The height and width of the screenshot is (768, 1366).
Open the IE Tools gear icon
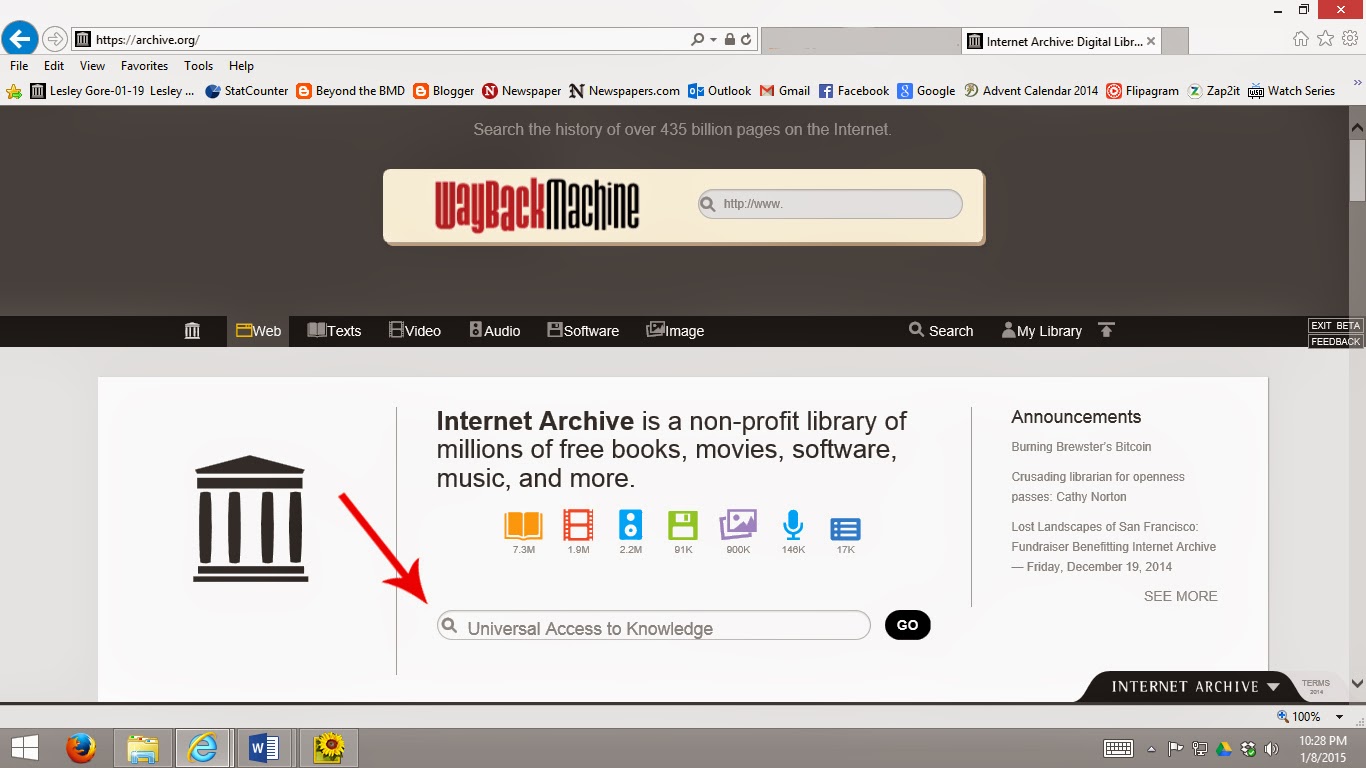[1350, 39]
